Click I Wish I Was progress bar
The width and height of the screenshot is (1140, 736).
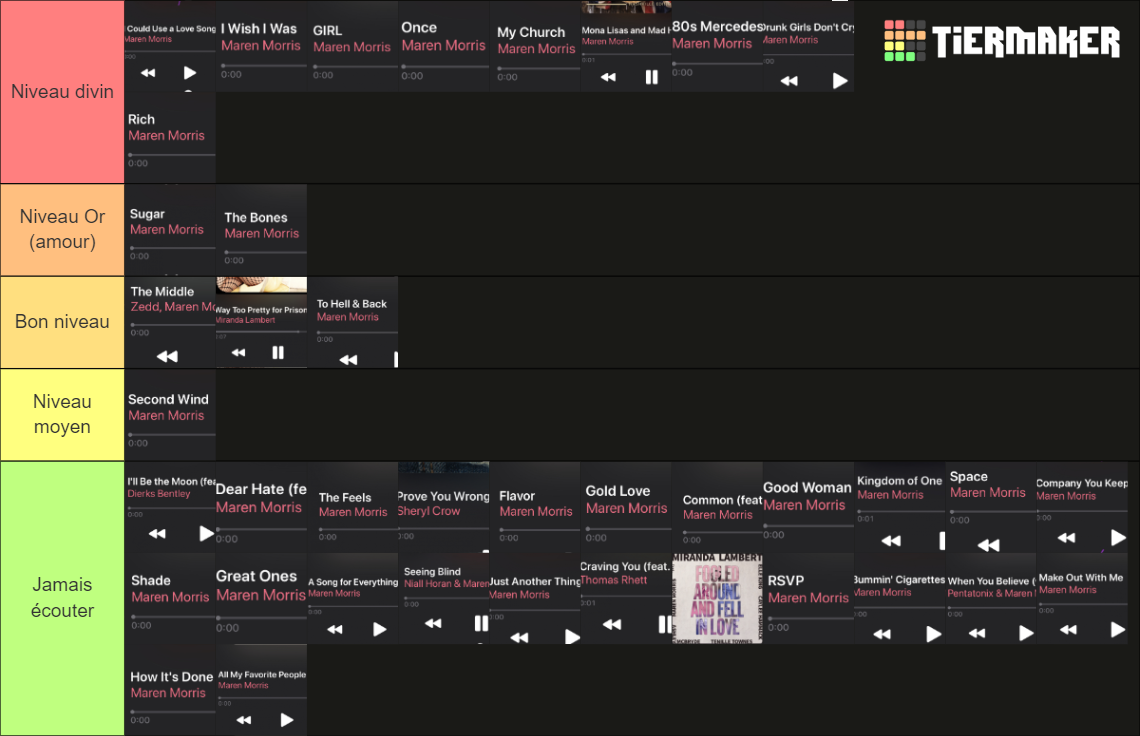point(264,65)
